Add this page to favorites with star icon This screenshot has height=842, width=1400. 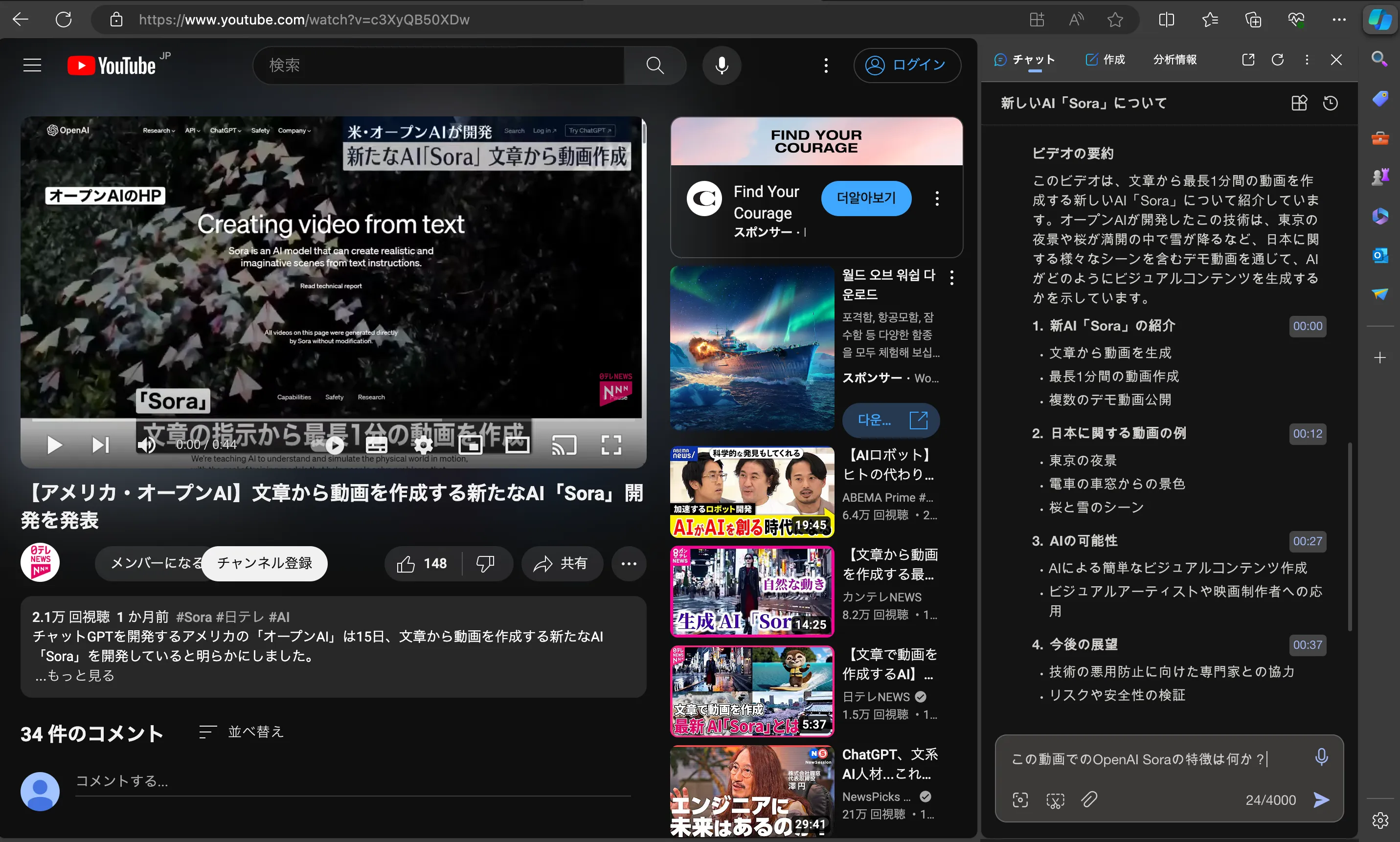pos(1114,20)
